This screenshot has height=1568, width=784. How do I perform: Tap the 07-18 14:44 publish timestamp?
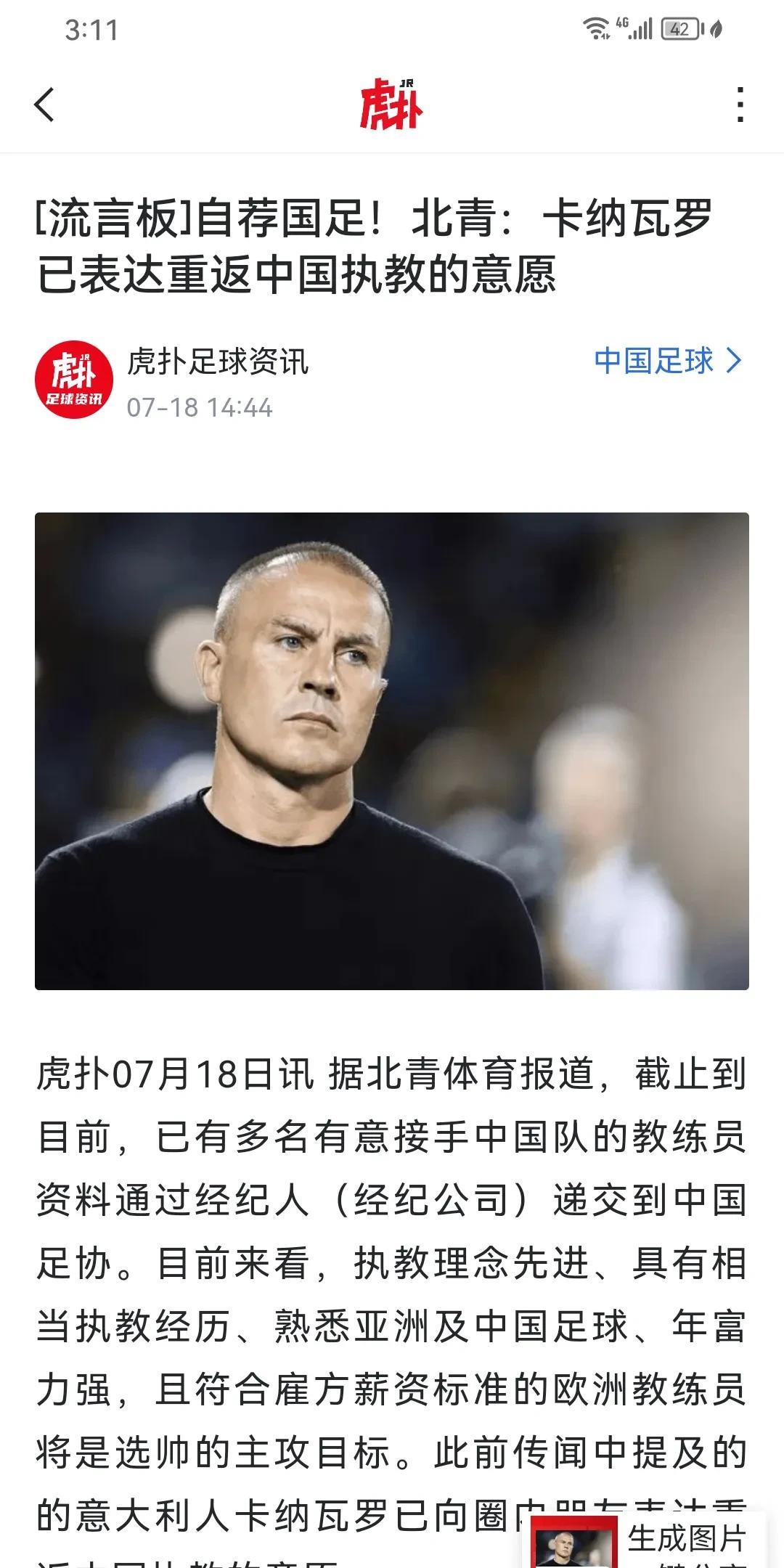coord(200,407)
